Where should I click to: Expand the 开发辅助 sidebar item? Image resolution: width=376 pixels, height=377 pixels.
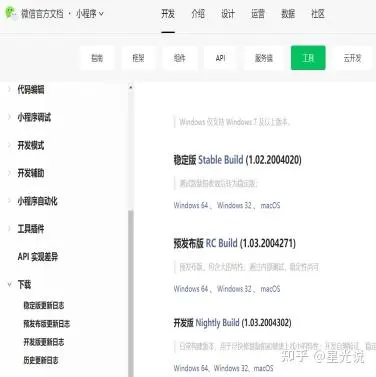pos(31,173)
